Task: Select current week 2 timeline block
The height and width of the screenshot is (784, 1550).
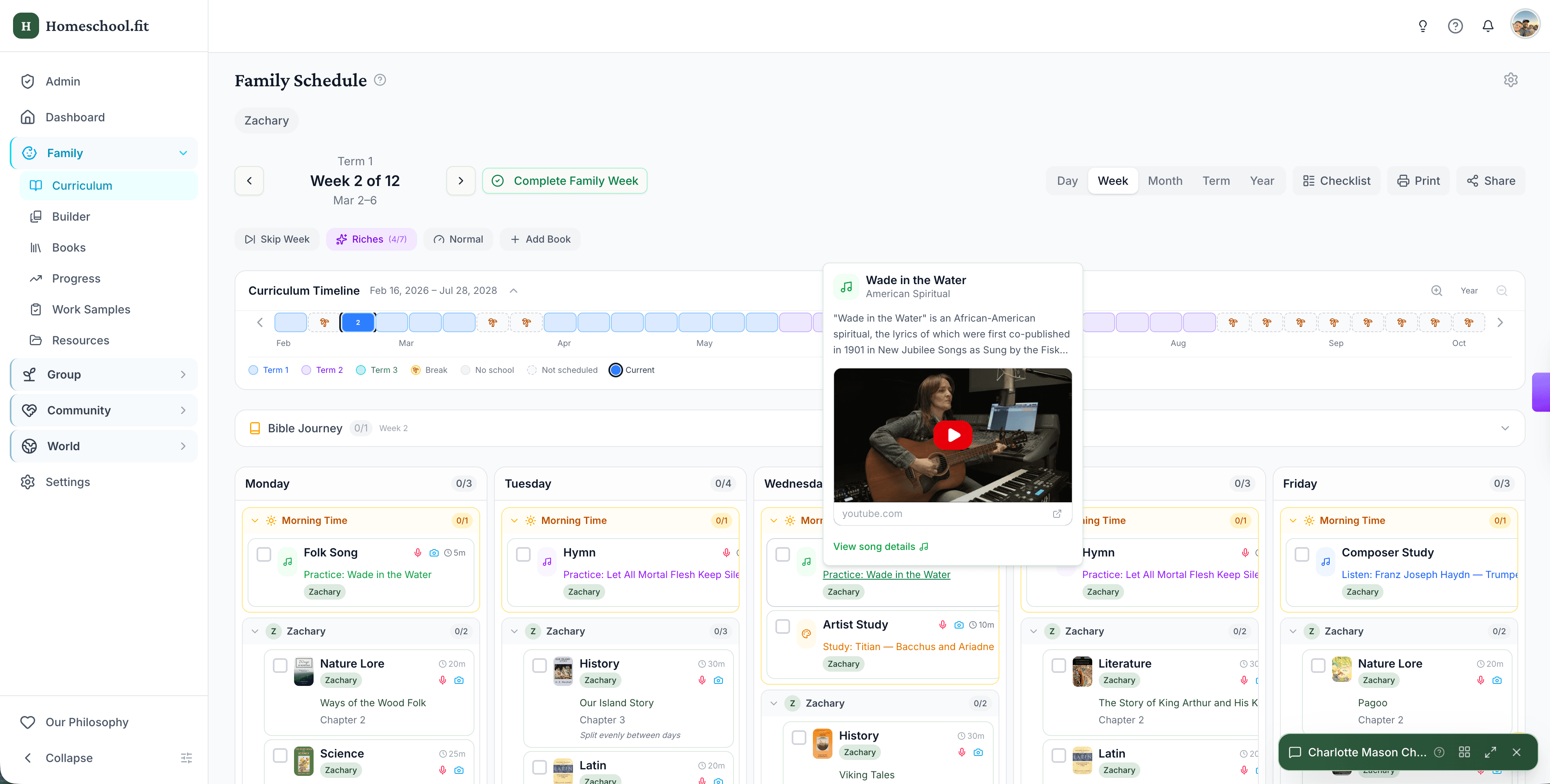Action: [x=358, y=323]
